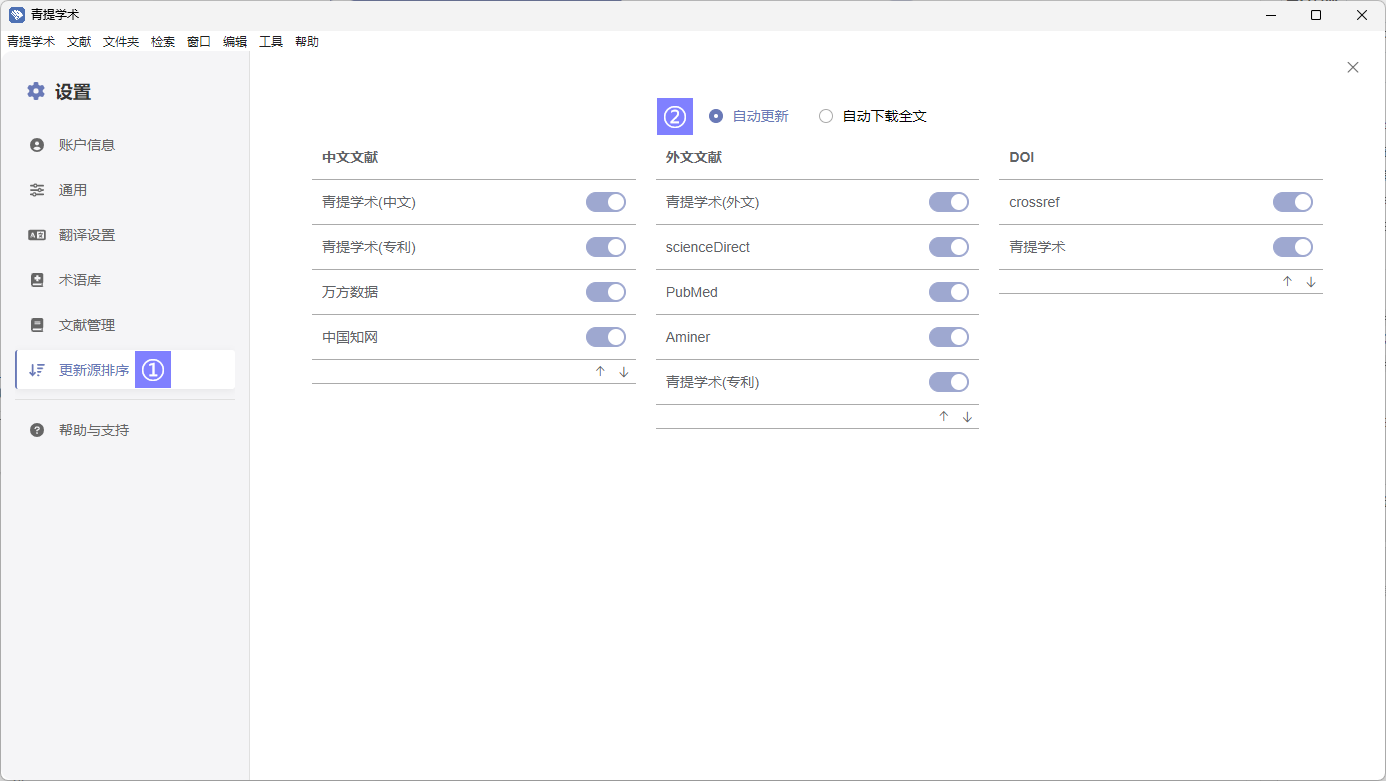Toggle the crossref DOI source
Viewport: 1386px width, 781px height.
tap(1292, 202)
